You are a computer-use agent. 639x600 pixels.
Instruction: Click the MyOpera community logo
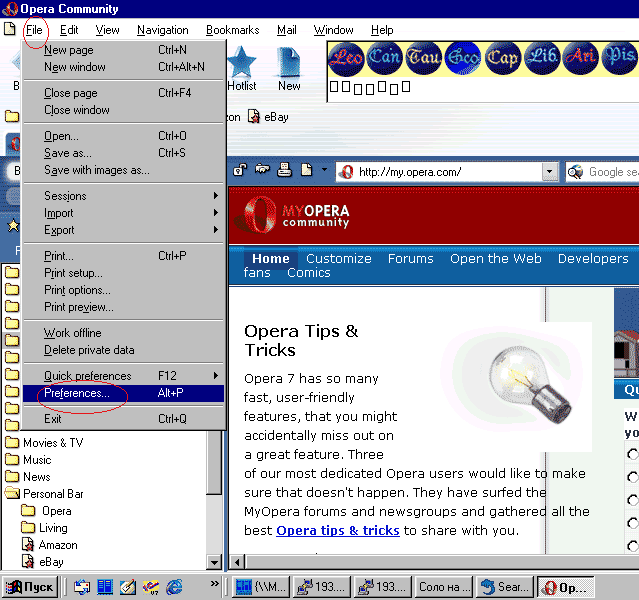(x=293, y=216)
